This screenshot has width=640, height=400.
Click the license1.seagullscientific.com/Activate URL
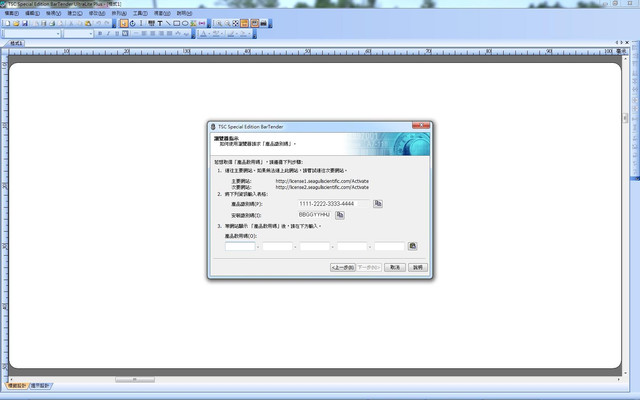point(322,181)
